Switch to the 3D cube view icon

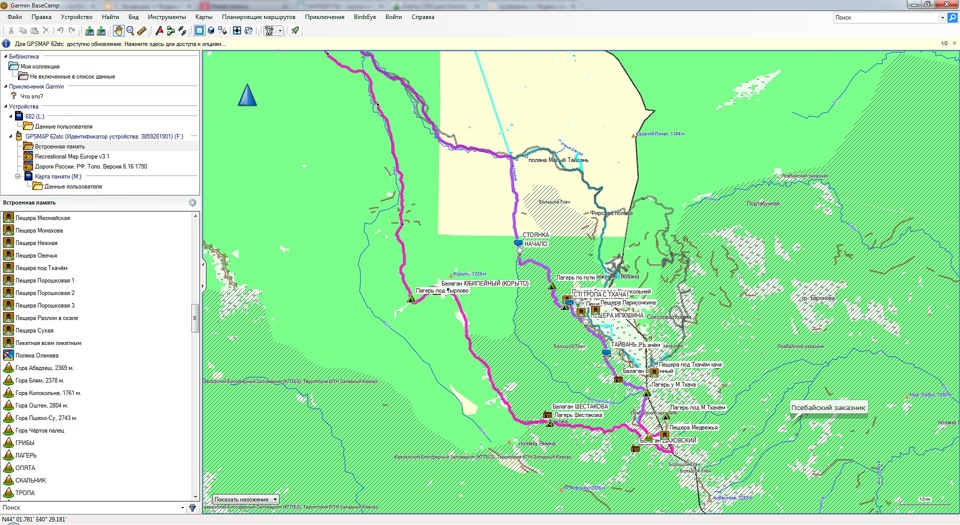click(211, 31)
